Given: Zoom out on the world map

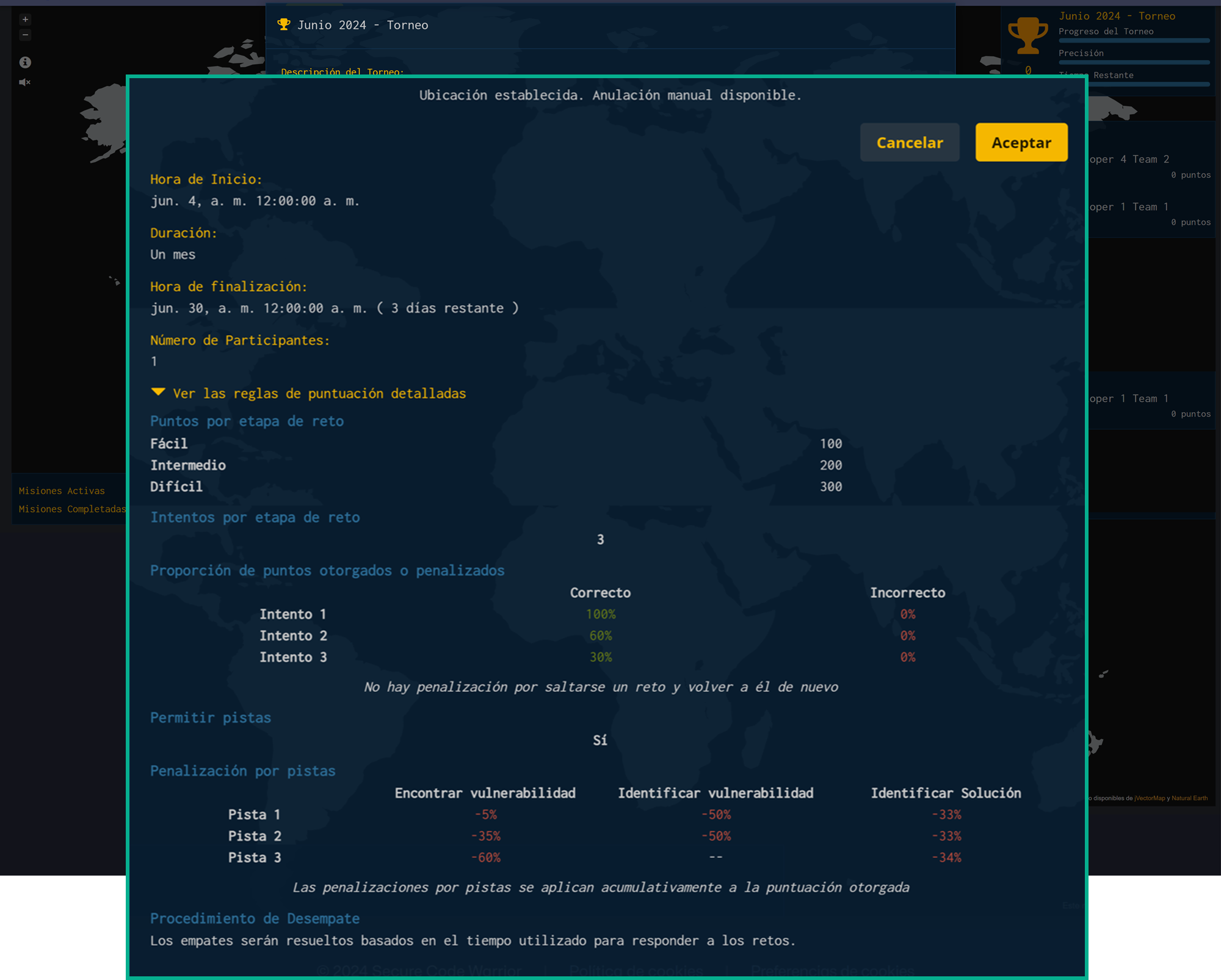Looking at the screenshot, I should 25,35.
